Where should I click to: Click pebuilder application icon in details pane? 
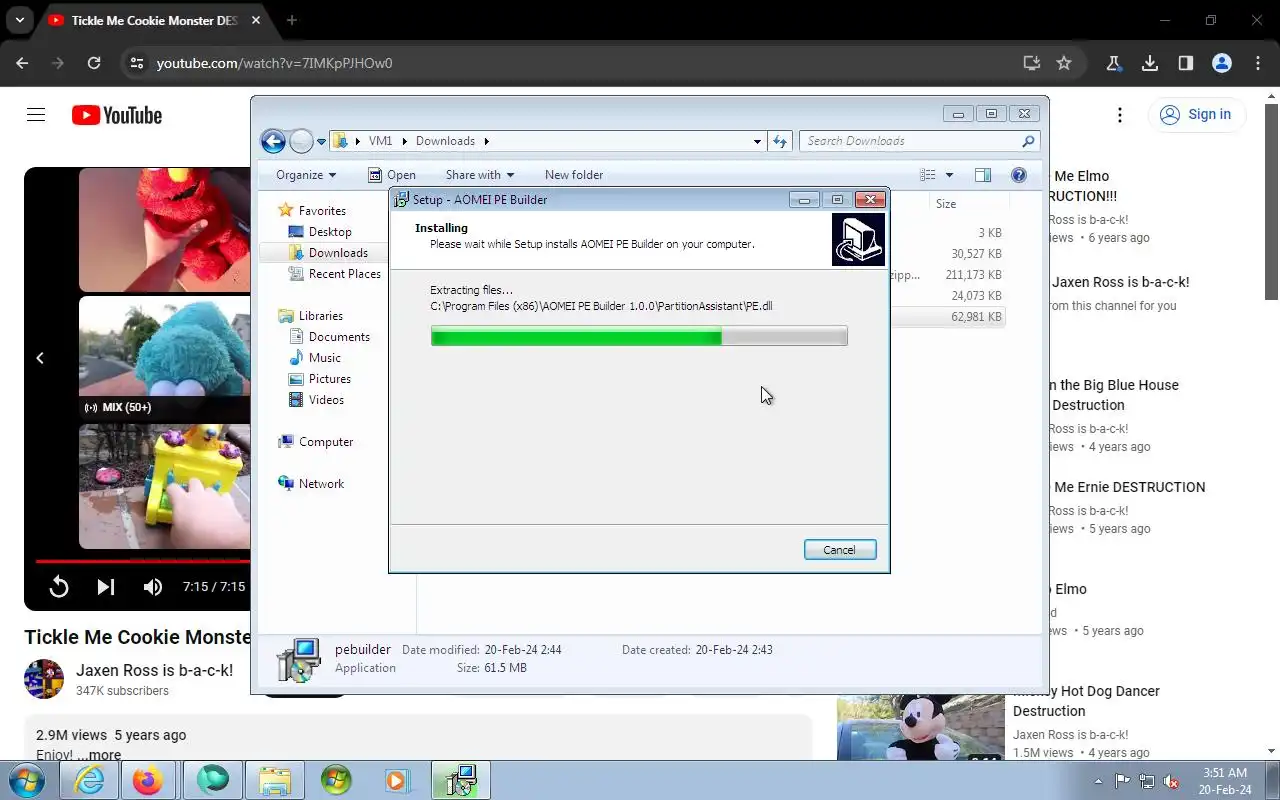click(298, 659)
